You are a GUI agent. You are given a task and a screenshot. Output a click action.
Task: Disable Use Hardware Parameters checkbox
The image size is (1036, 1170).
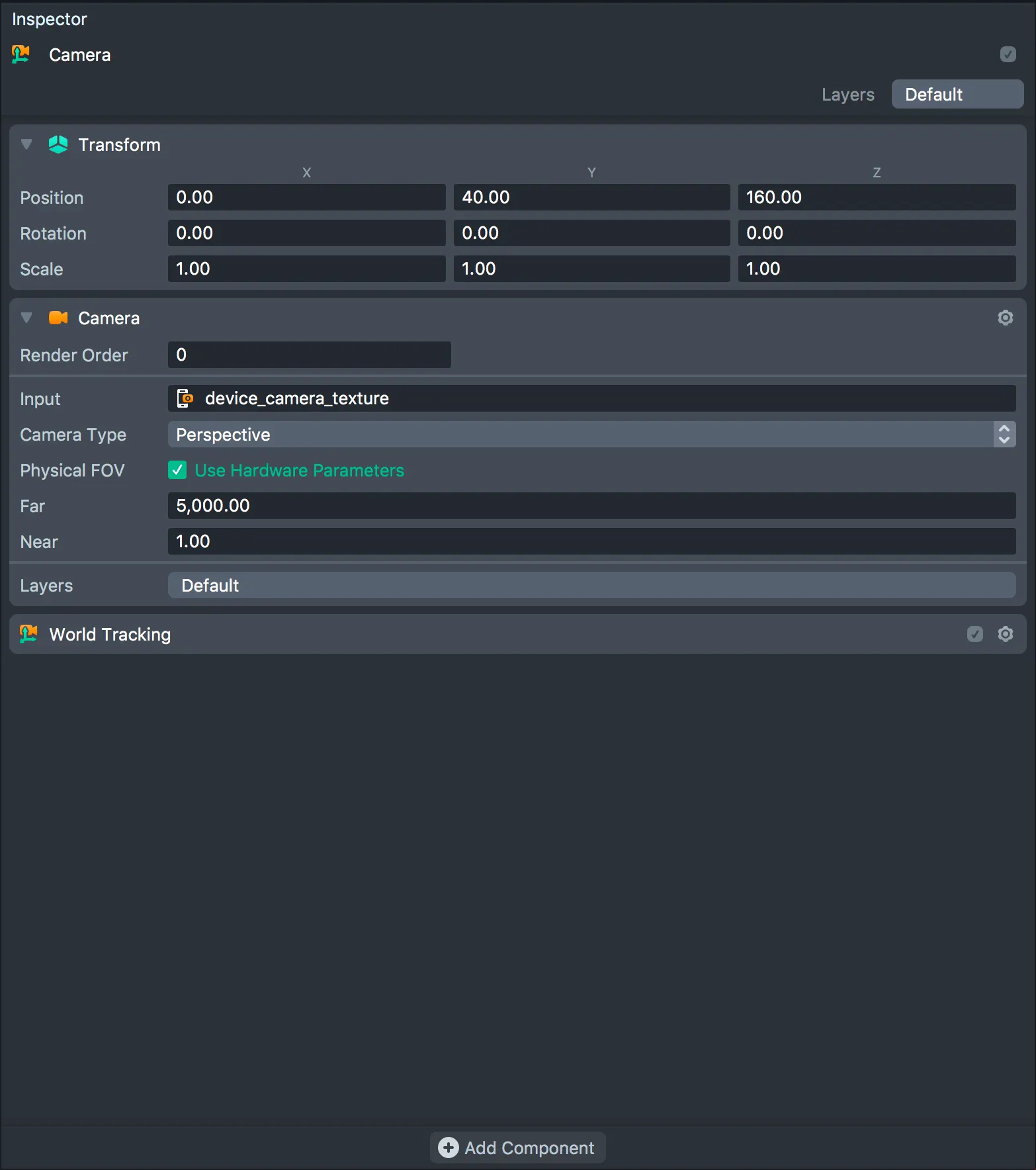(x=177, y=471)
